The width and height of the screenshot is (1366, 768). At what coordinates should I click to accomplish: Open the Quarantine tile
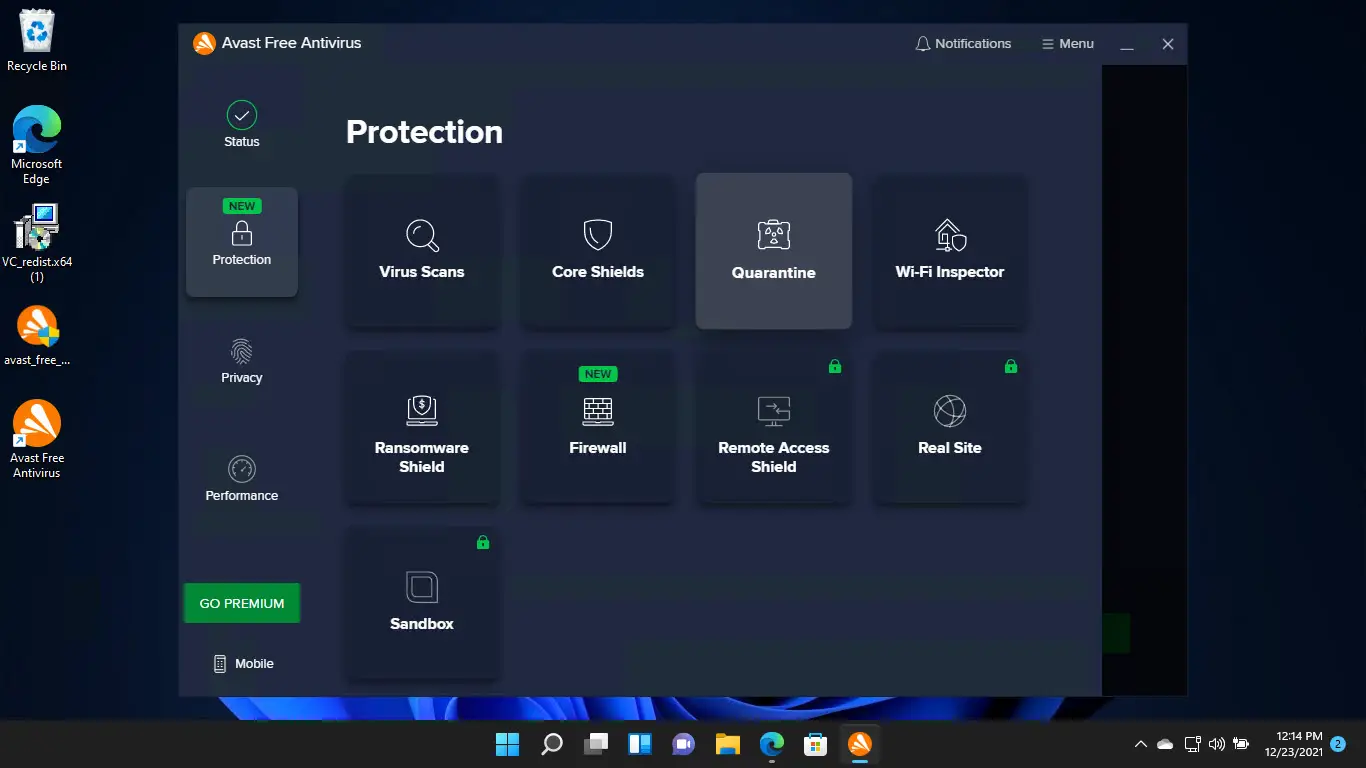click(774, 251)
